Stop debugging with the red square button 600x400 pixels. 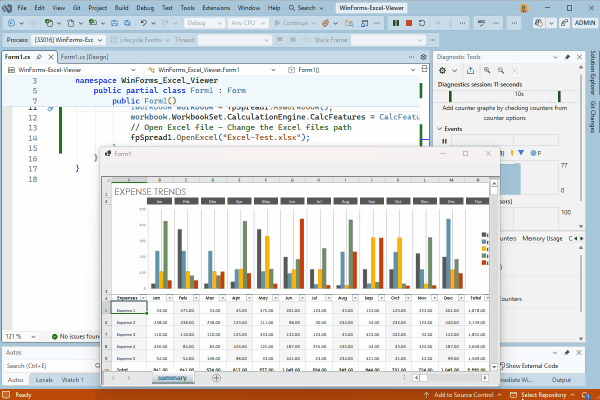pyautogui.click(x=409, y=23)
